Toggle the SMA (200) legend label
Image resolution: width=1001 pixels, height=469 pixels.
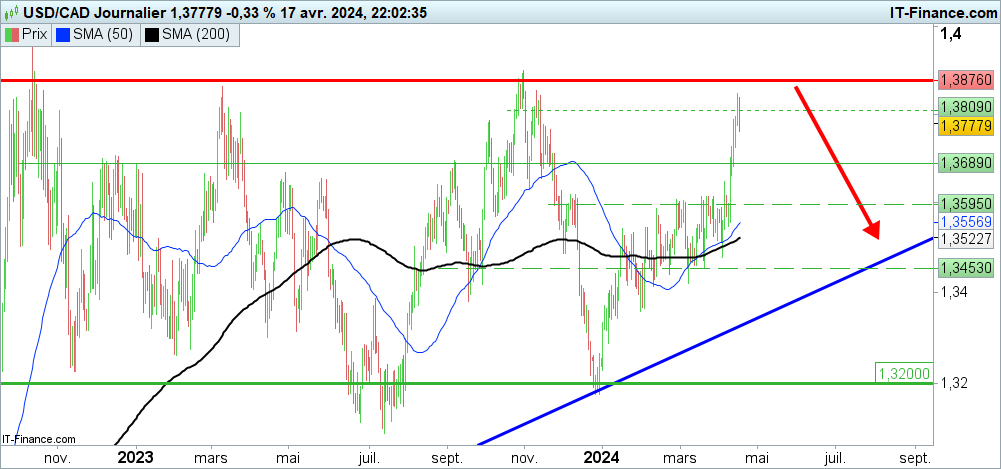click(x=192, y=34)
